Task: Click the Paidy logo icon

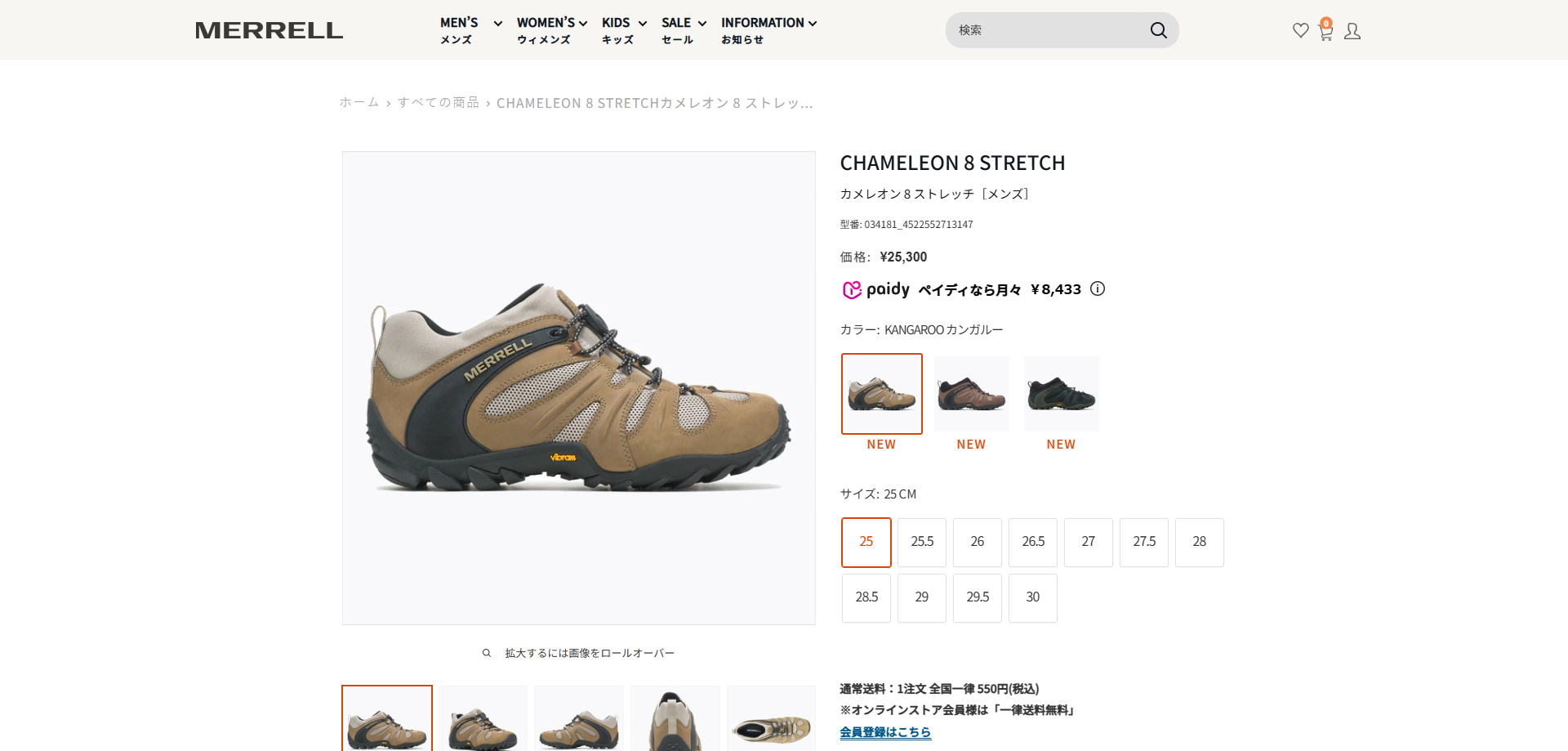Action: (x=852, y=289)
